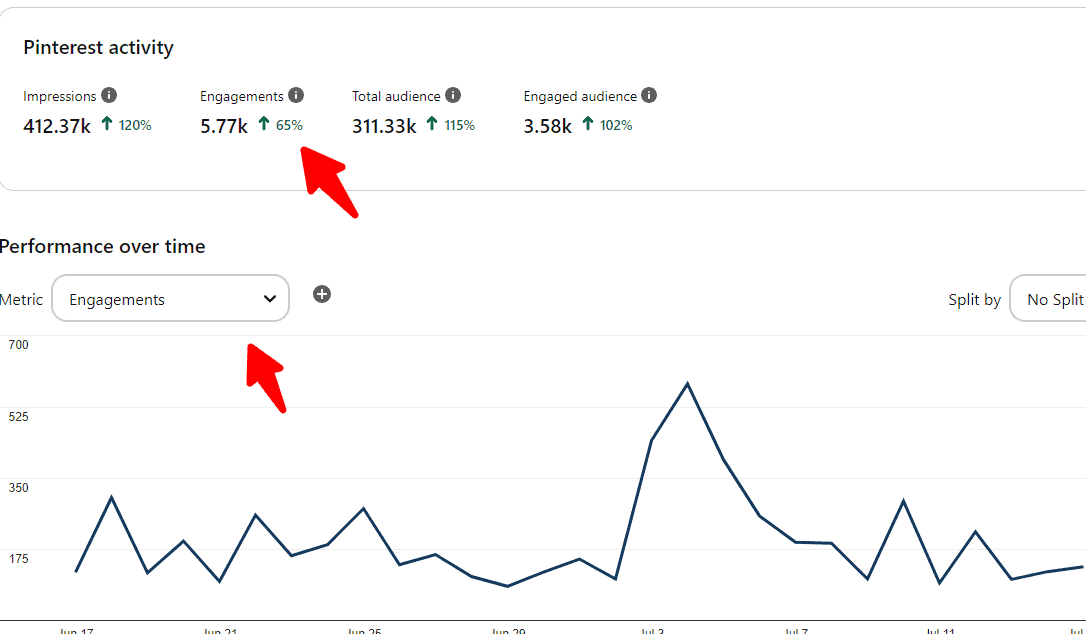Open the Total audience info icon

click(x=455, y=96)
